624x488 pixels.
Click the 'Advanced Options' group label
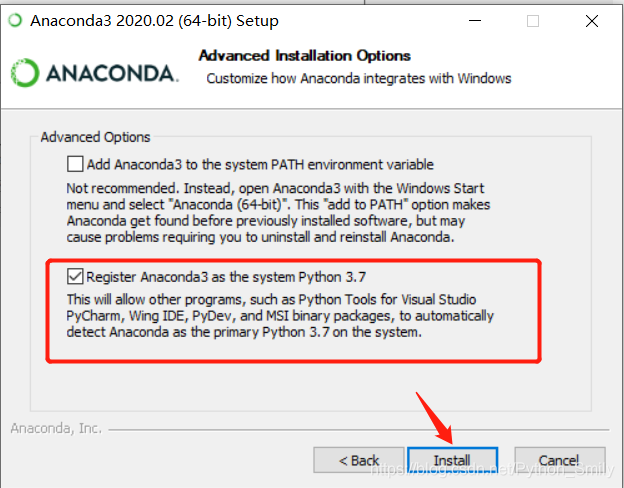(95, 137)
